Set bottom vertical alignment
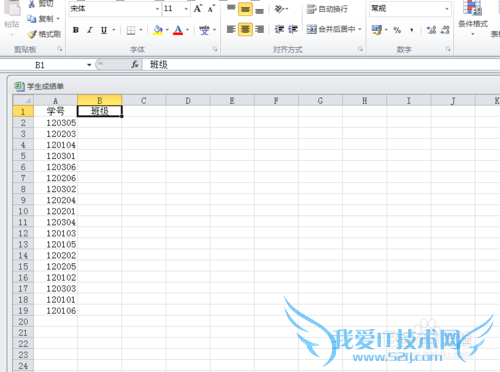Image resolution: width=500 pixels, height=372 pixels. [x=259, y=10]
